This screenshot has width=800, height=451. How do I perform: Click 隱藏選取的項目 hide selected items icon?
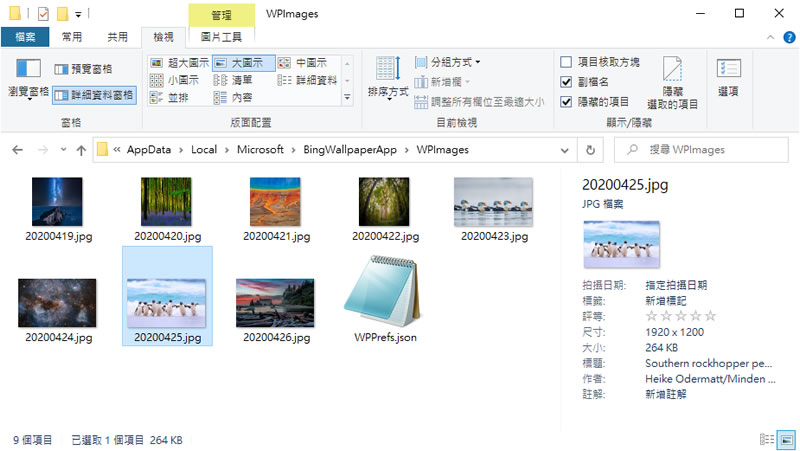pos(673,80)
